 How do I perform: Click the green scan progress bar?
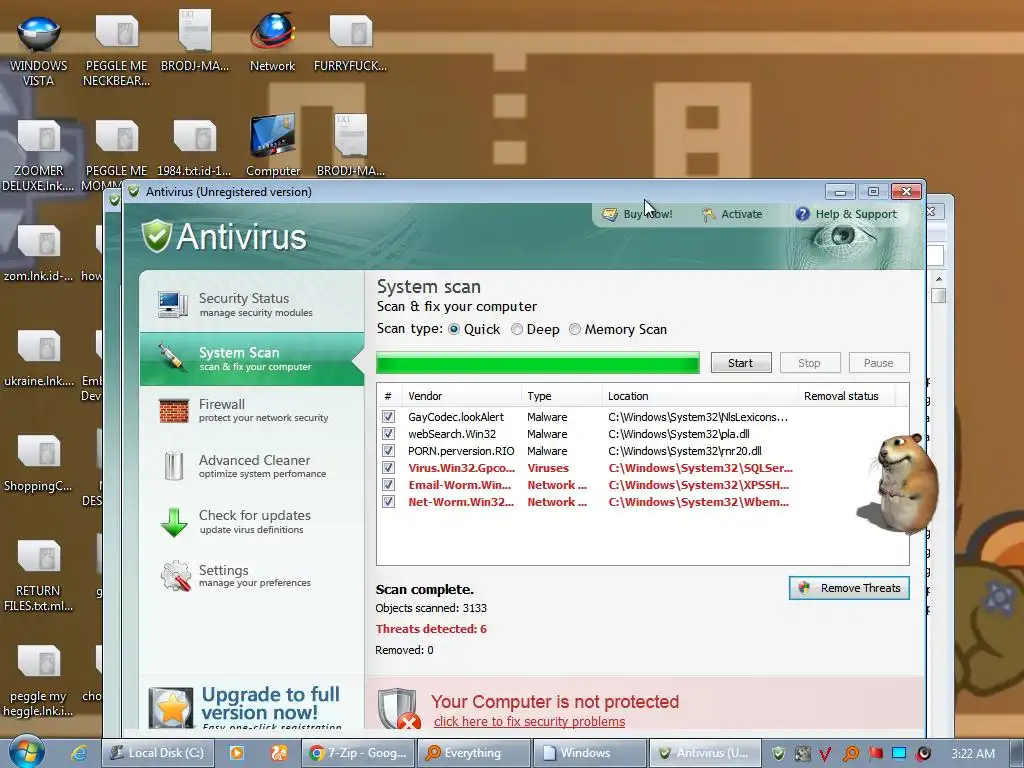click(537, 362)
